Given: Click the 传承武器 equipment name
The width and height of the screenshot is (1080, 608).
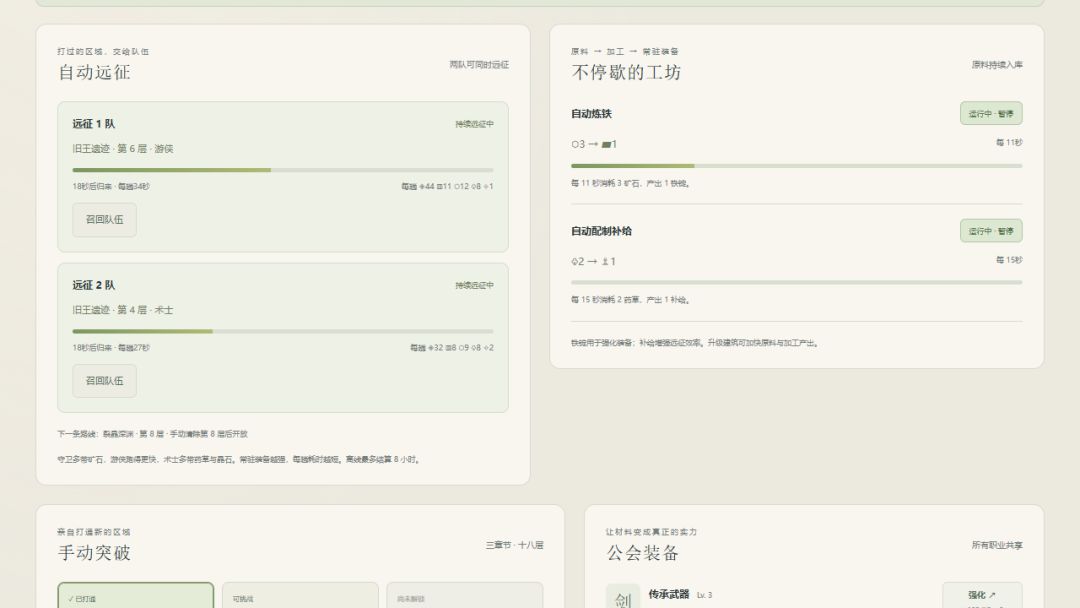Looking at the screenshot, I should tap(669, 594).
